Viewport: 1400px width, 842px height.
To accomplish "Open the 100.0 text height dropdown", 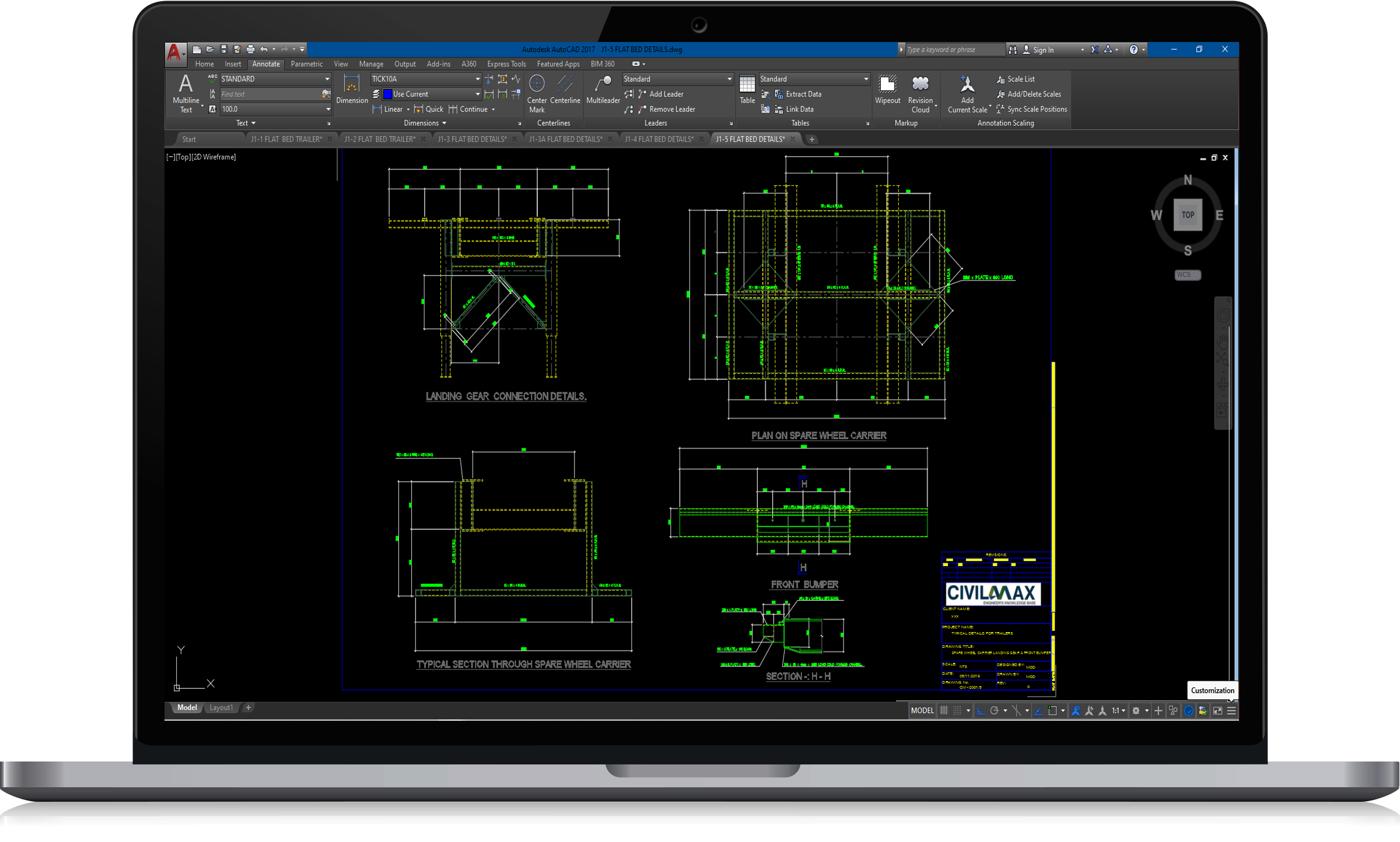I will (275, 109).
